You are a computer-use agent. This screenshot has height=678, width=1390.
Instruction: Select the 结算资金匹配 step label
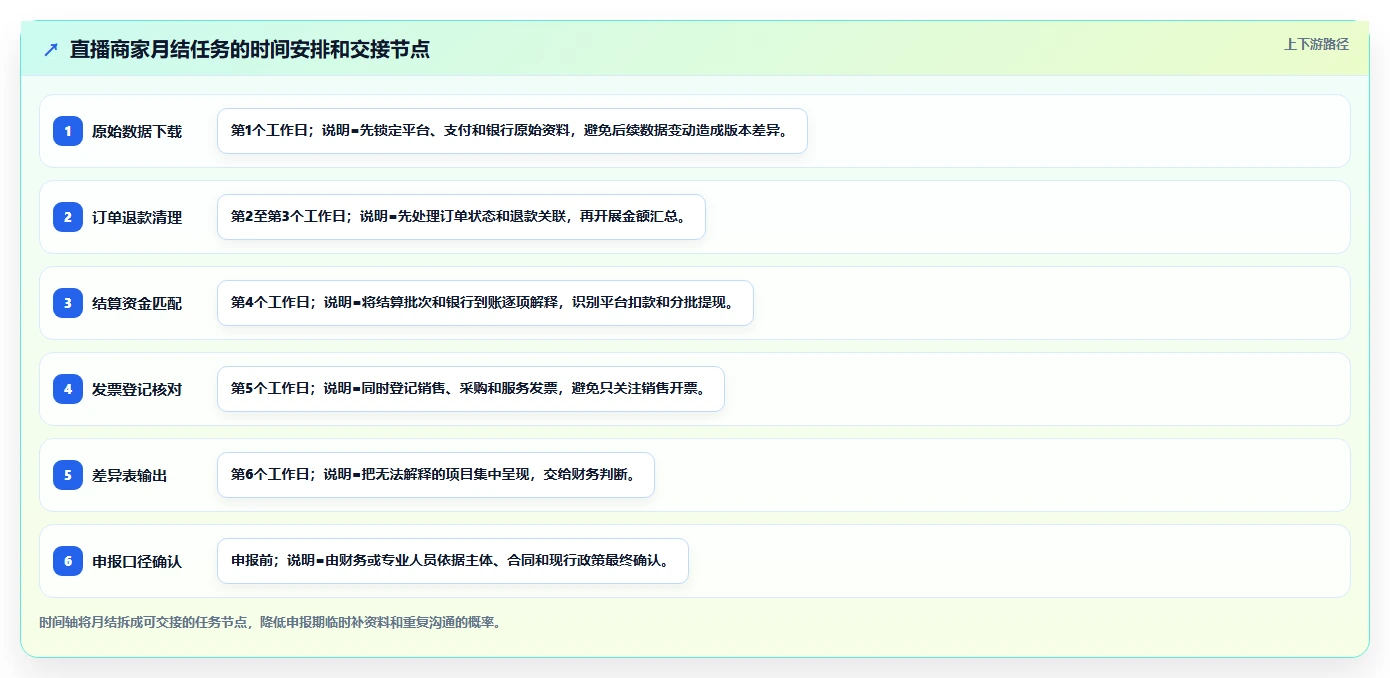[137, 303]
